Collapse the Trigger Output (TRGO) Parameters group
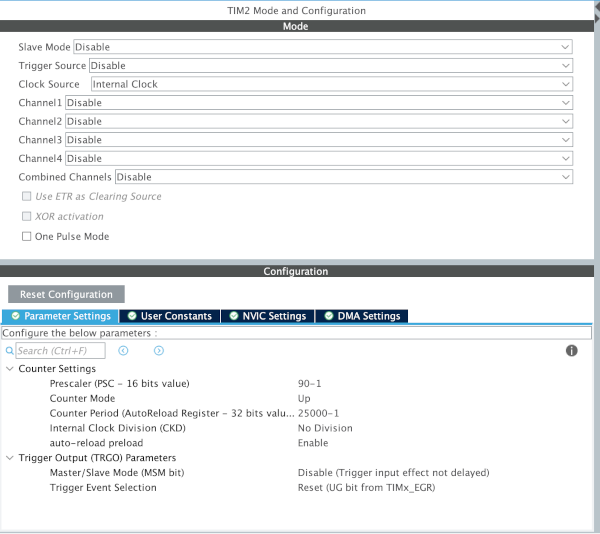Image resolution: width=600 pixels, height=534 pixels. [10, 458]
